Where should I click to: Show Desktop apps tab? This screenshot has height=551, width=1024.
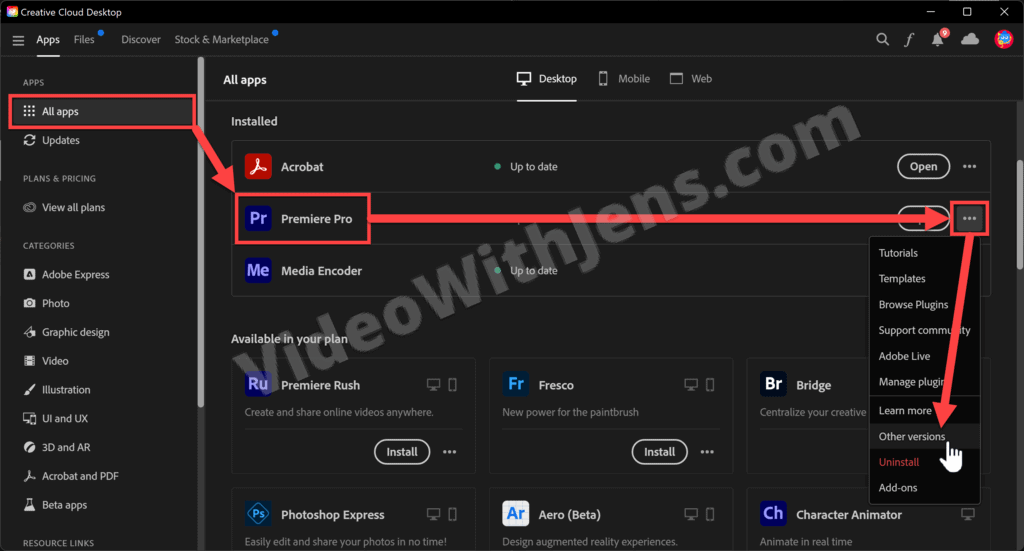point(547,79)
